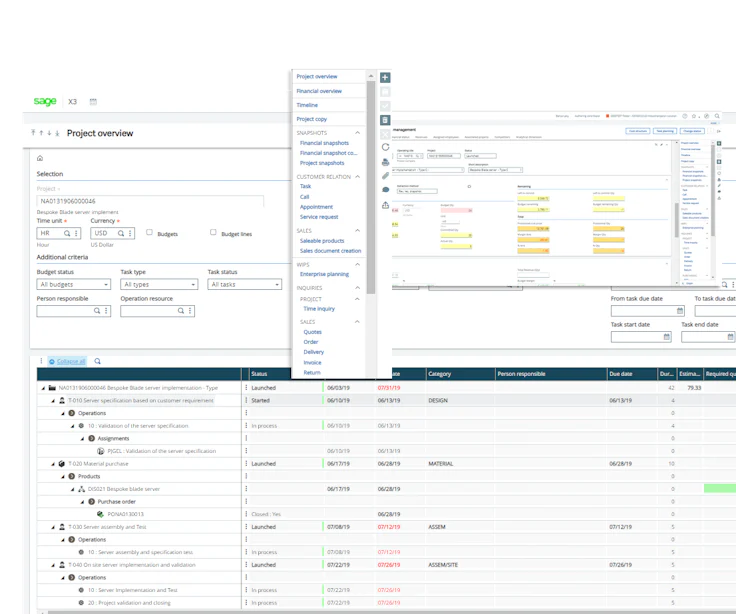Collapse the WIPS menu section
This screenshot has height=614, width=736.
click(357, 265)
